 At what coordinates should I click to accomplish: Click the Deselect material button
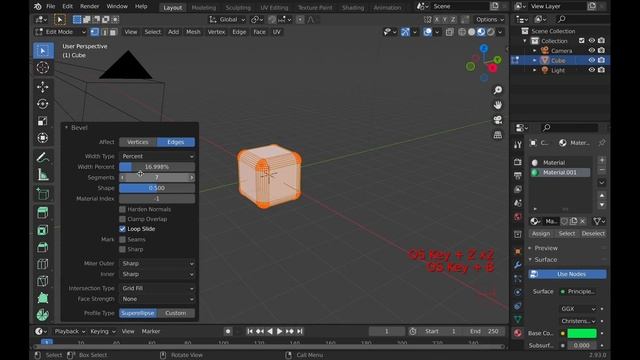point(593,233)
